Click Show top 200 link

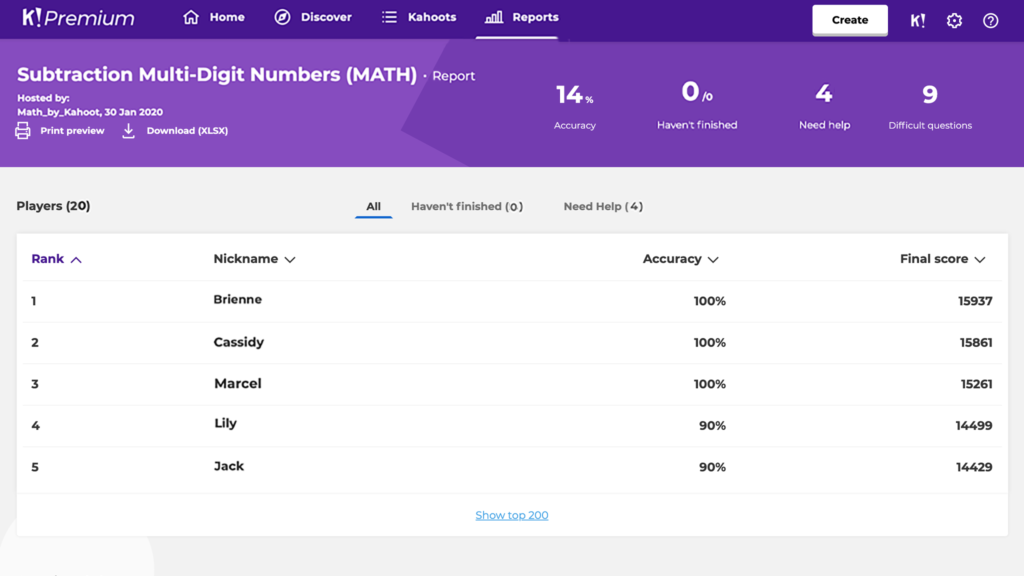(512, 515)
